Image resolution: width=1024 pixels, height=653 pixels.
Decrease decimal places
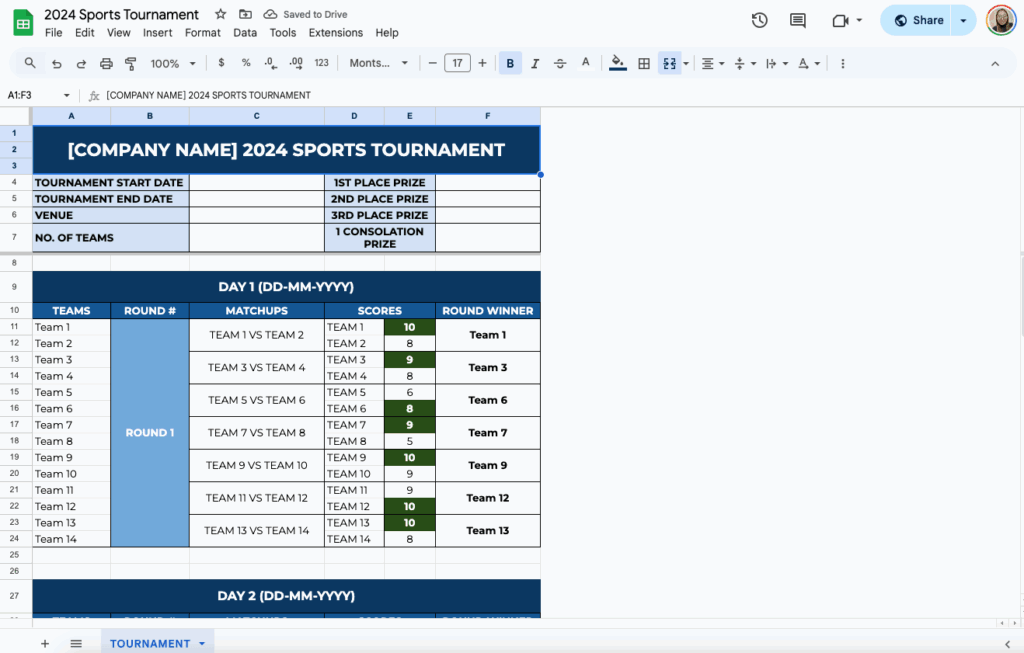[x=269, y=62]
